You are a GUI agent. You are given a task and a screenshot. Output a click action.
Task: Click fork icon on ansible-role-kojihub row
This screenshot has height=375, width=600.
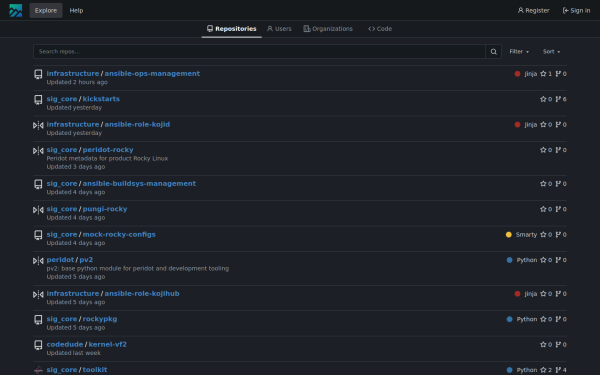pyautogui.click(x=558, y=293)
